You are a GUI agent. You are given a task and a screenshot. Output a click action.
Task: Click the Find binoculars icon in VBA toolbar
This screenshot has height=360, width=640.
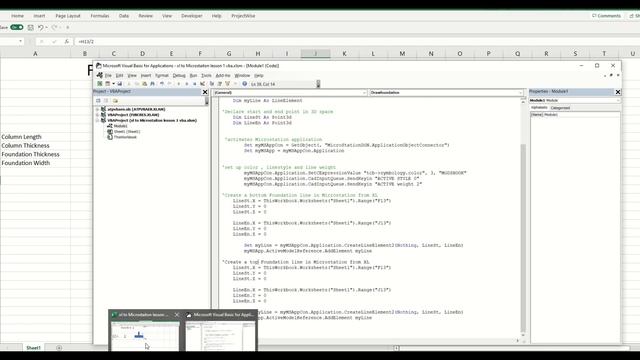pos(152,84)
